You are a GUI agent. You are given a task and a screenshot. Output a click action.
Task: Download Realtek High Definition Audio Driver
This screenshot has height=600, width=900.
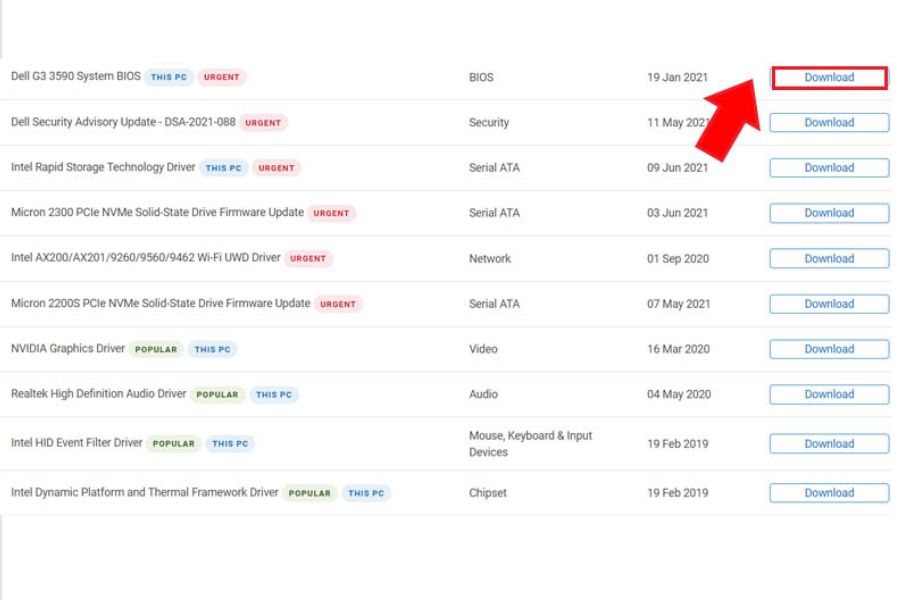[x=829, y=395]
